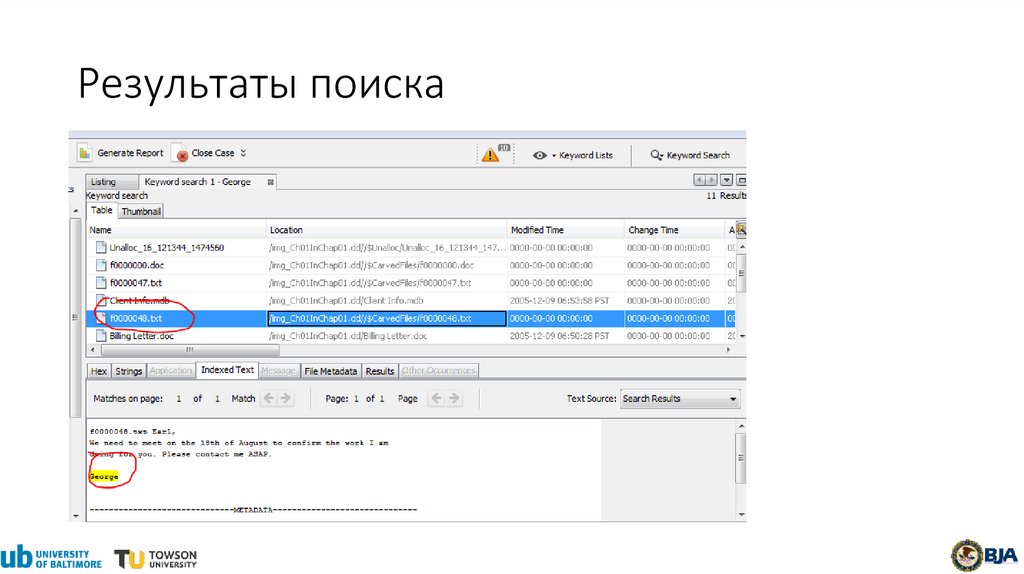Sort by the Name column header
Screen dimensions: 1024x574
176,230
